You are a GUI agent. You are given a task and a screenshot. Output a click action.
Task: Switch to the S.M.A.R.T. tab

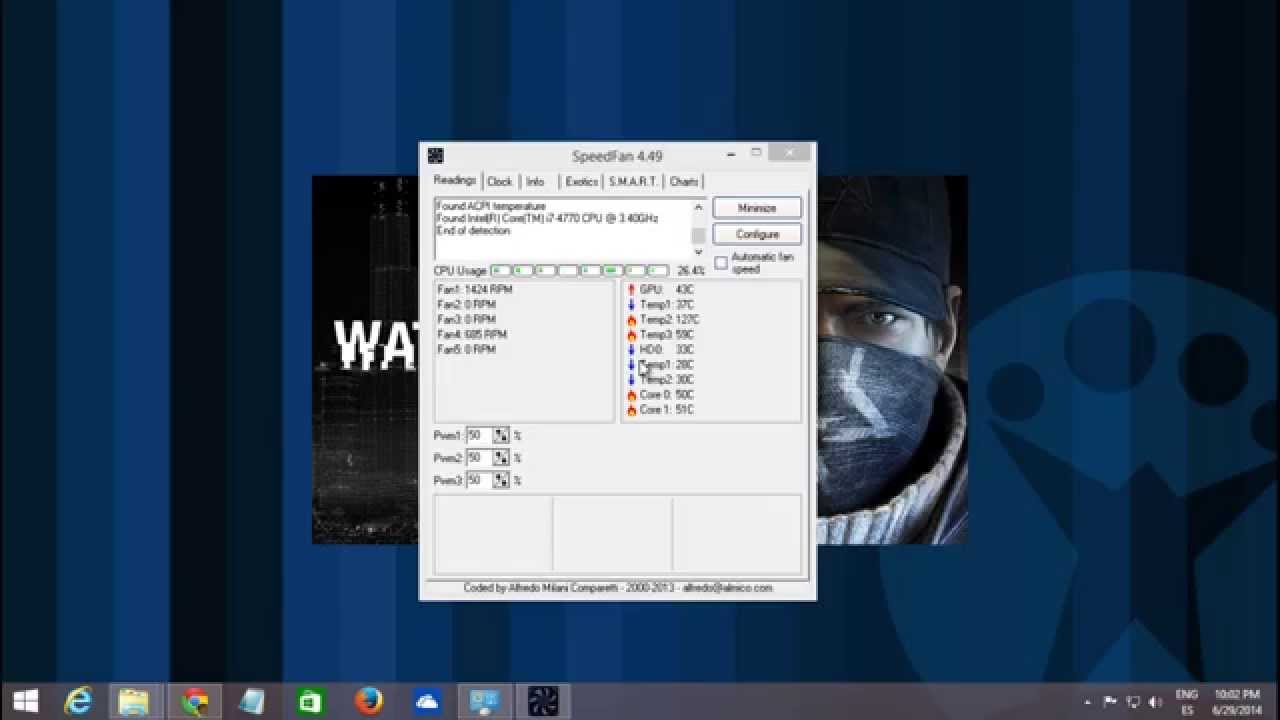633,182
